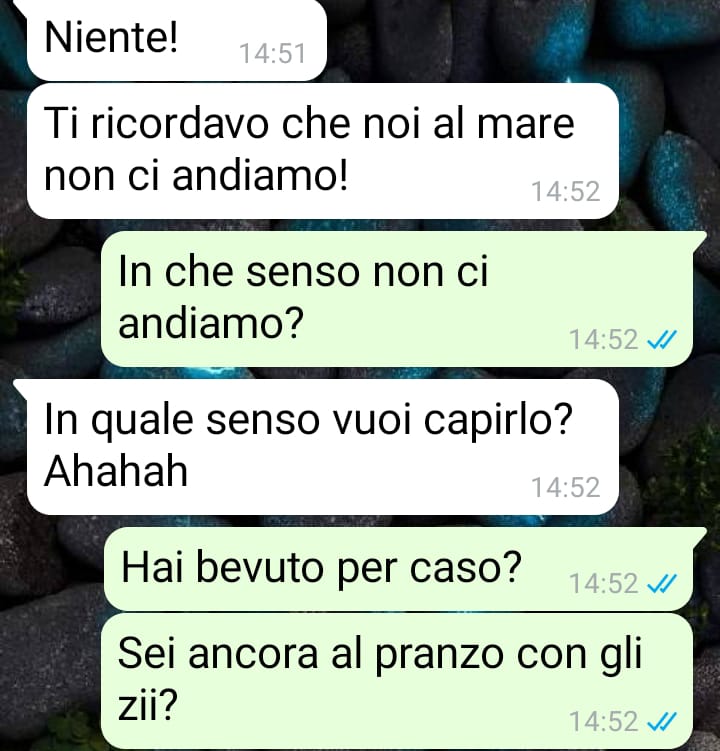Tap the 14:52 timestamp on "non ci andiamo!" message

coord(566,192)
